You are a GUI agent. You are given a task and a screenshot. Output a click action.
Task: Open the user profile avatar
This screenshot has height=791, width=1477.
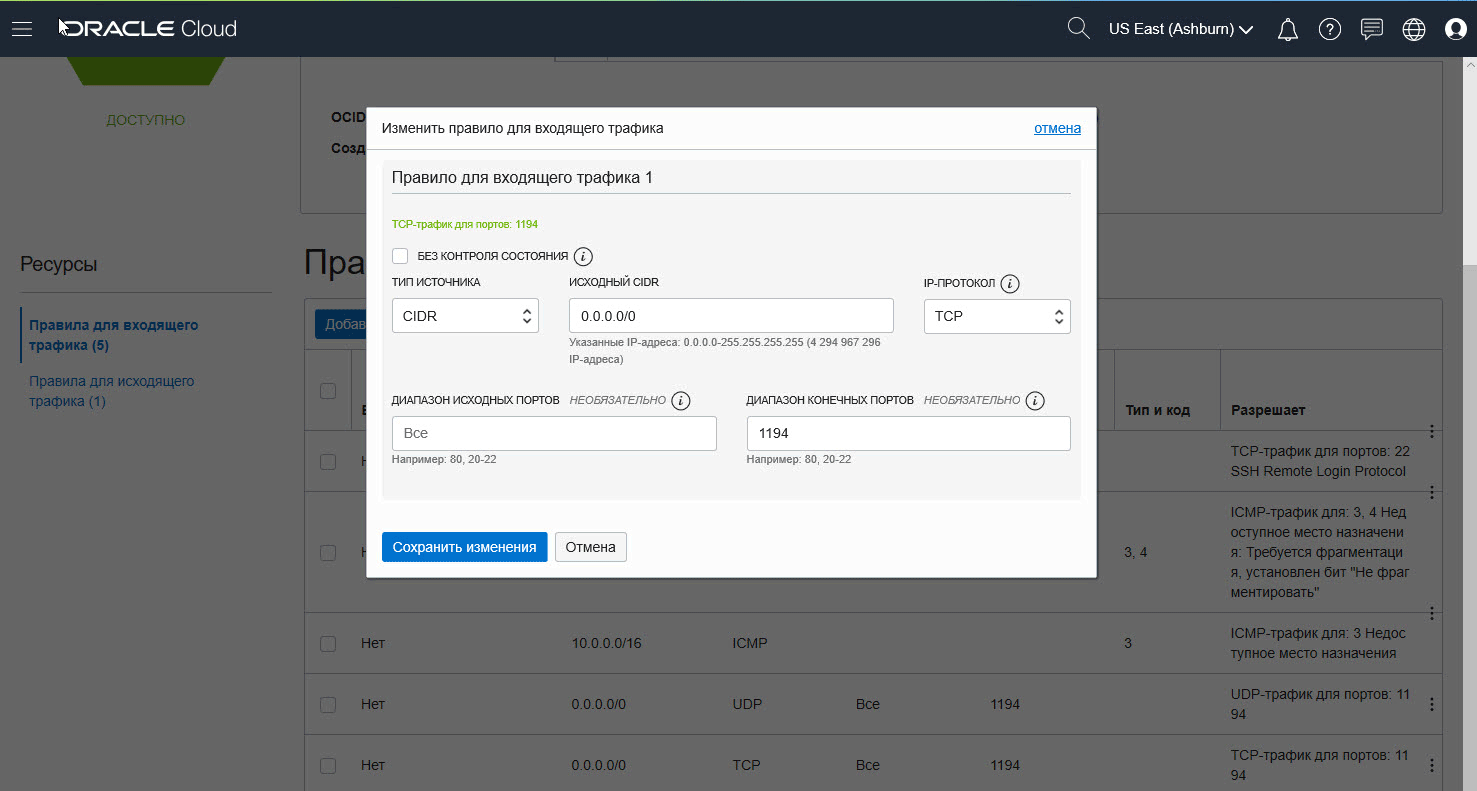click(1455, 30)
